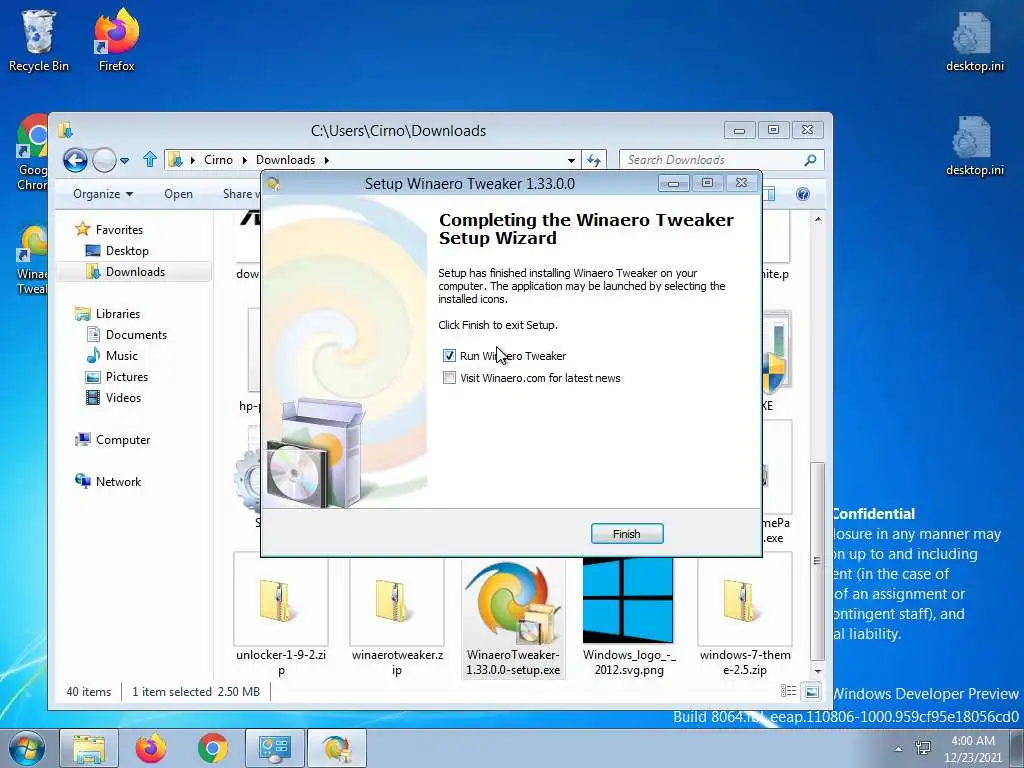Open the Organize dropdown menu

click(103, 194)
